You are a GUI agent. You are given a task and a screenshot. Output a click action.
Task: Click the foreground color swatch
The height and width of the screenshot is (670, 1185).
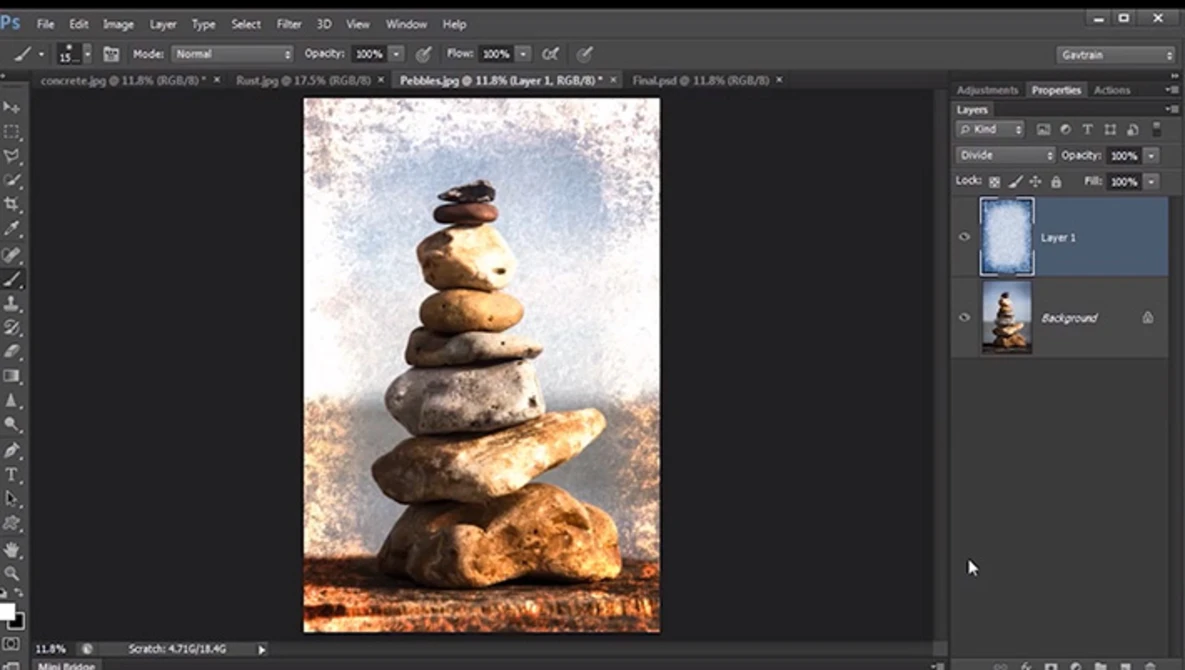(7, 611)
